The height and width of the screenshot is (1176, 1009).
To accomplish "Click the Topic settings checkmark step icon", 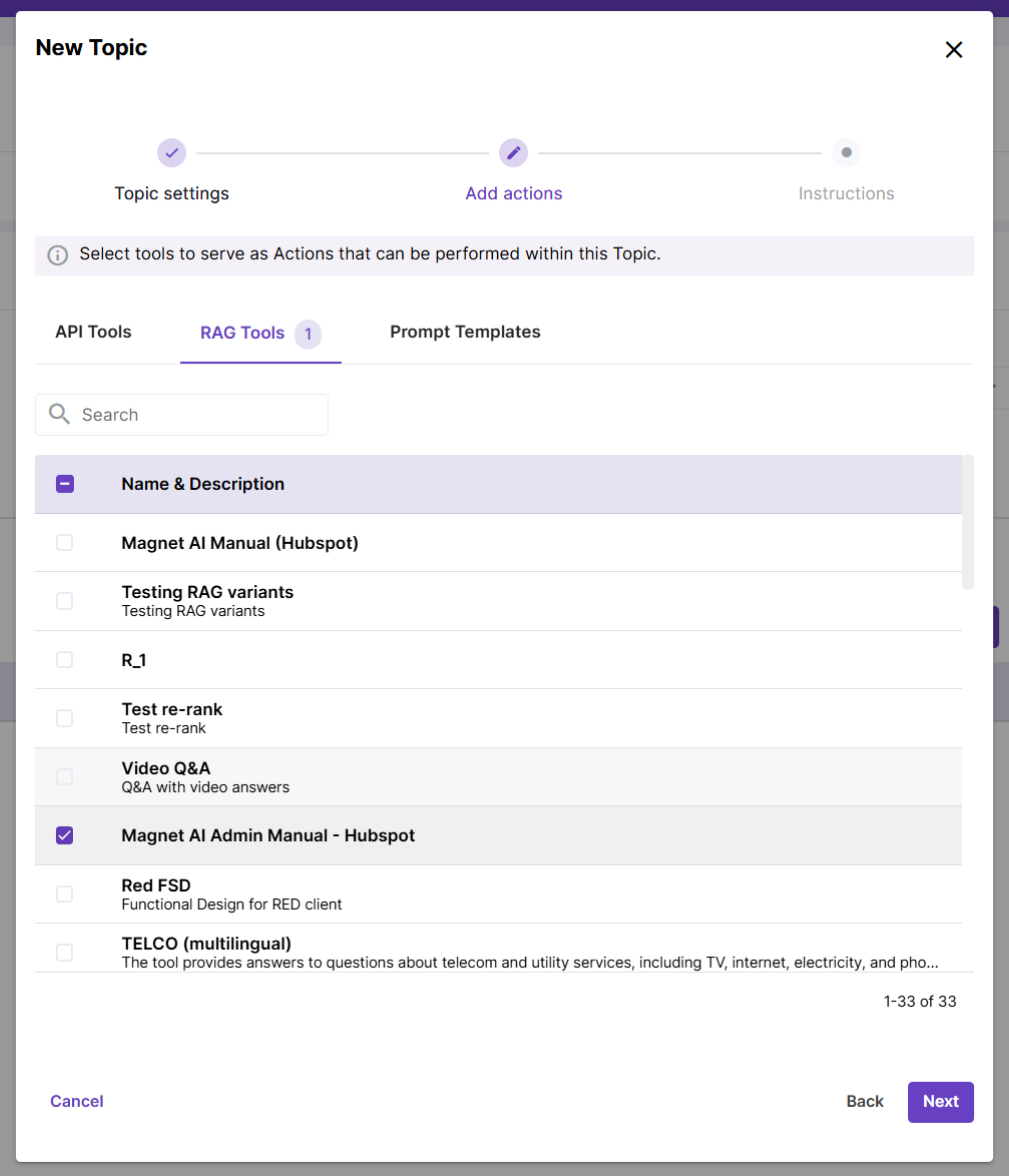I will (x=172, y=153).
